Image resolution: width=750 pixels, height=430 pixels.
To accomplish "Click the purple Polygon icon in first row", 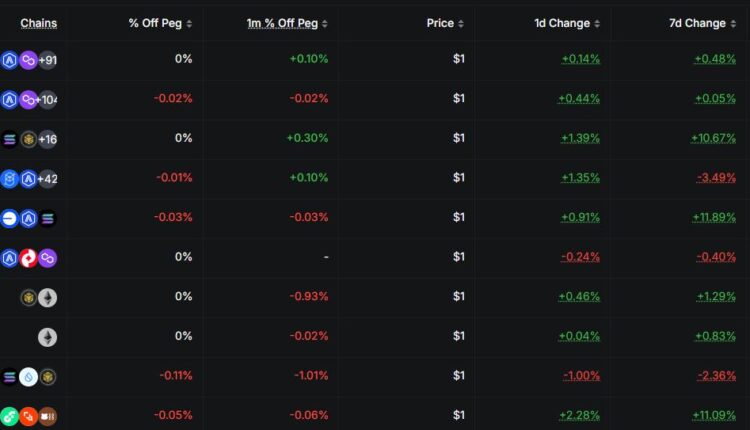I will coord(28,60).
